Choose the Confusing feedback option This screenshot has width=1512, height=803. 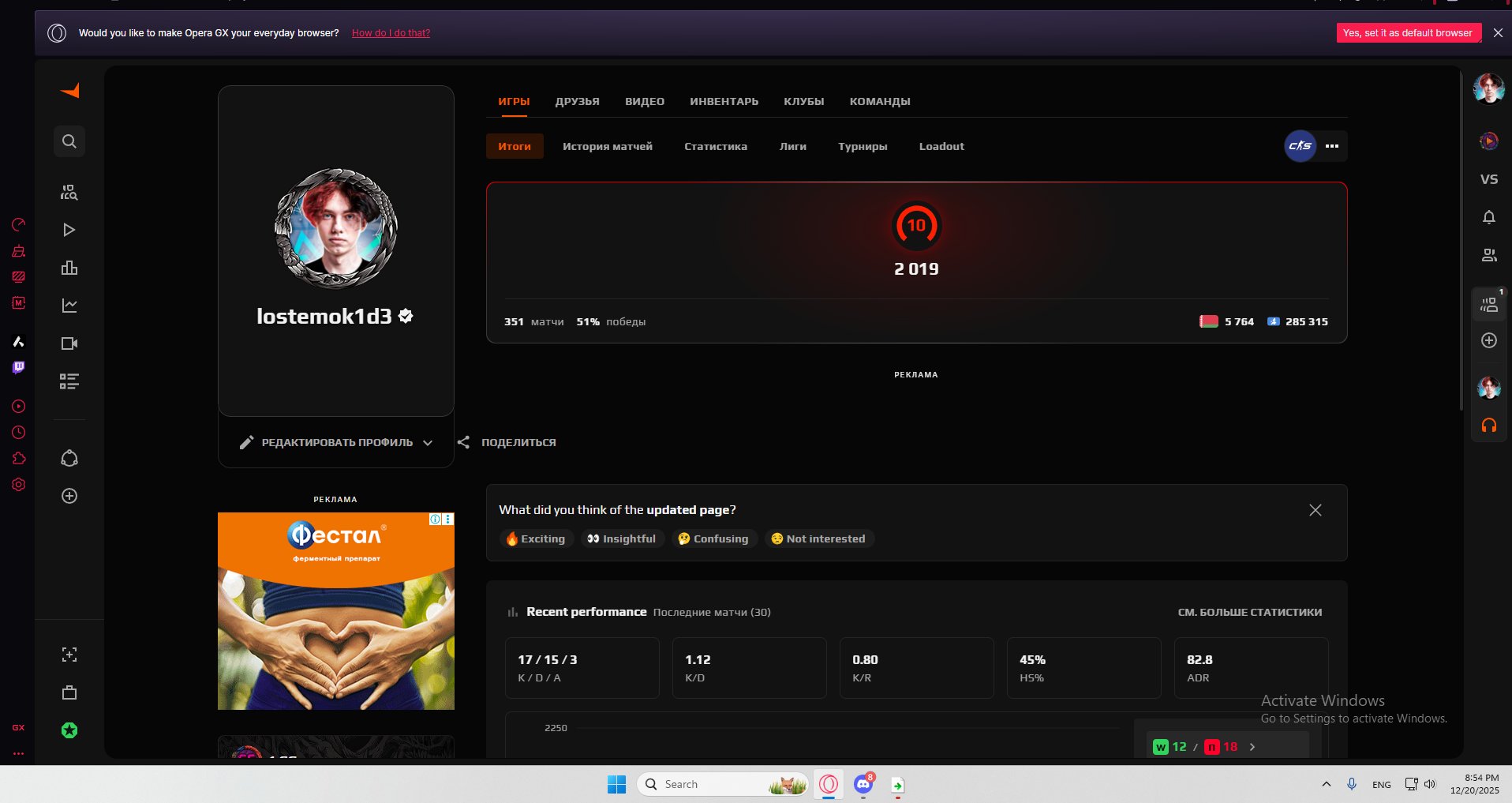[713, 538]
